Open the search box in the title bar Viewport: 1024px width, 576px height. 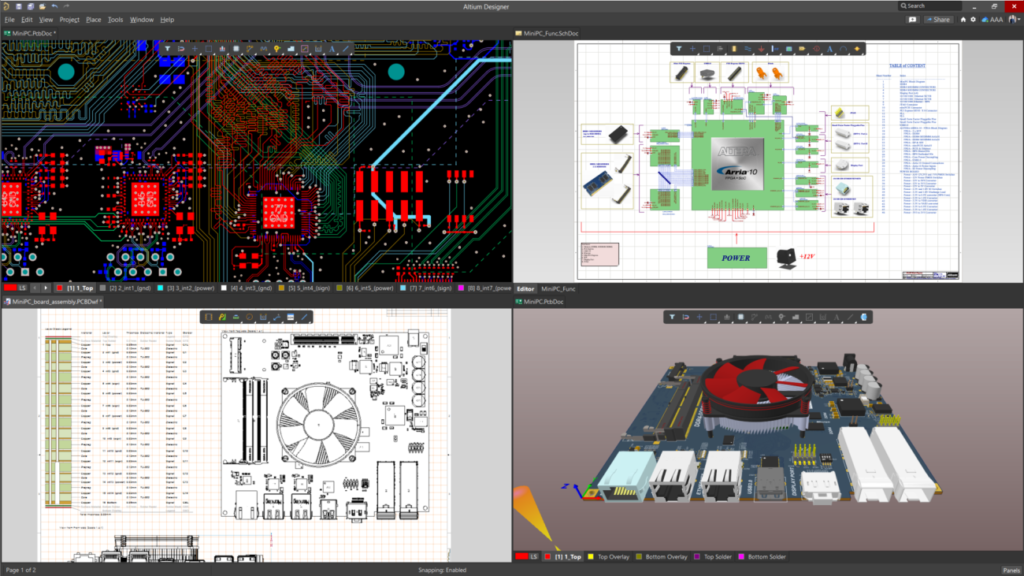(x=930, y=5)
